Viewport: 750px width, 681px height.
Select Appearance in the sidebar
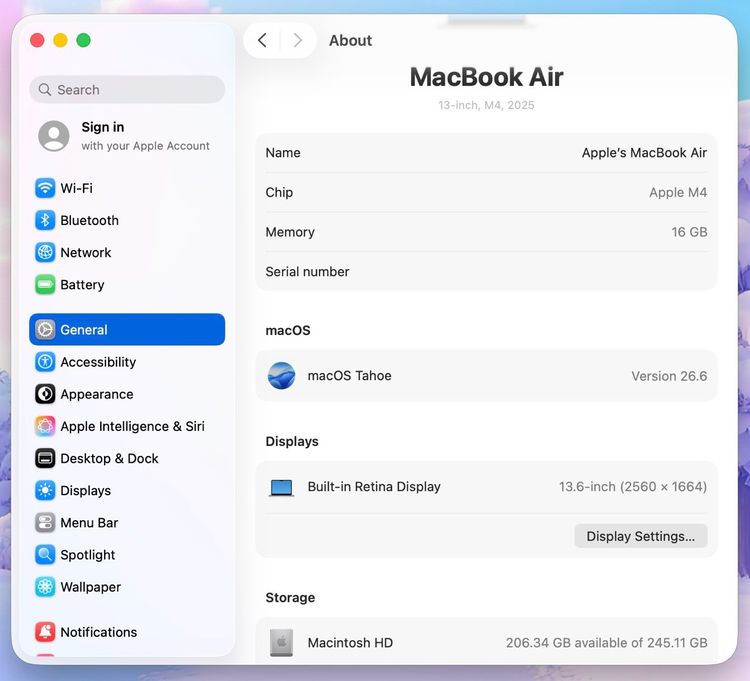pos(97,394)
